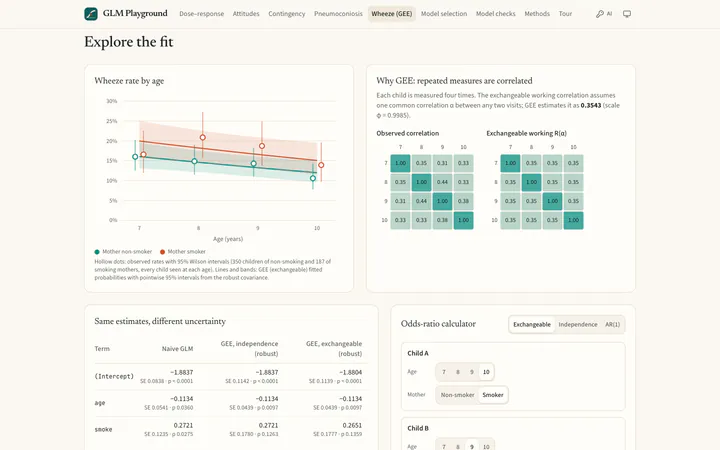Screen dimensions: 720x450
Task: Click the GEE, independence column header
Action: [249, 349]
